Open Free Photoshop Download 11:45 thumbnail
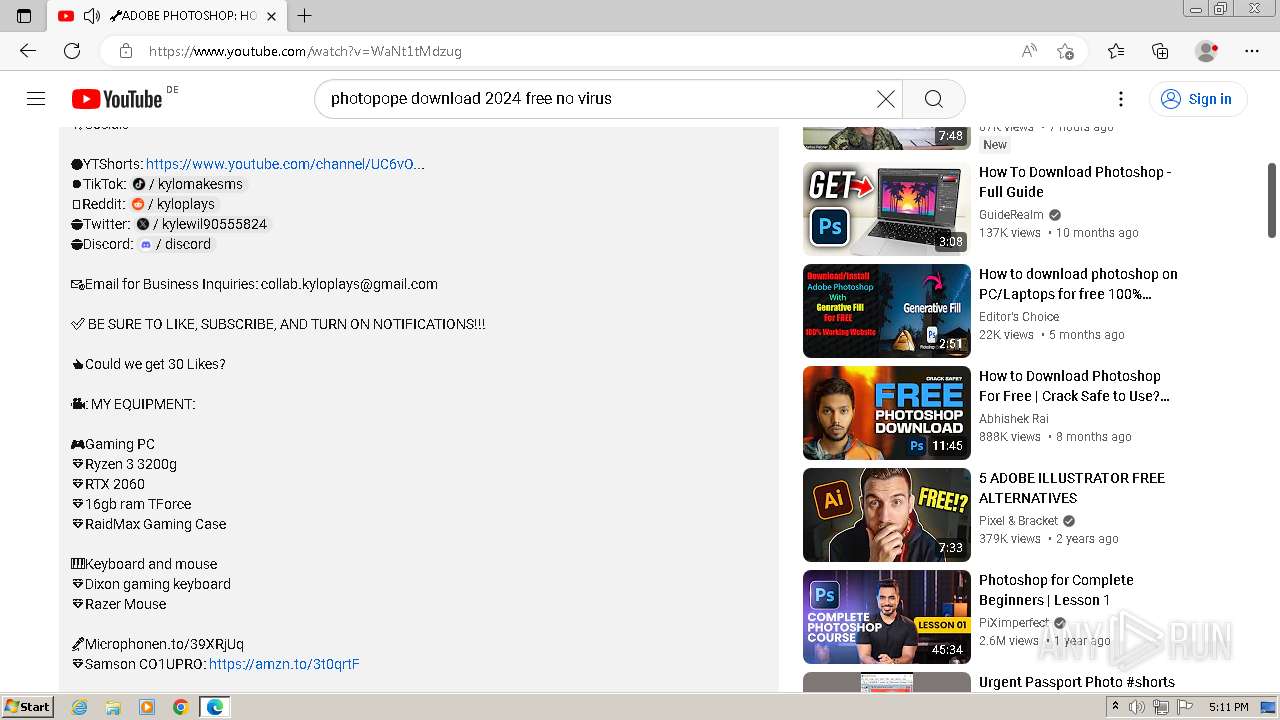The width and height of the screenshot is (1280, 720). tap(887, 413)
